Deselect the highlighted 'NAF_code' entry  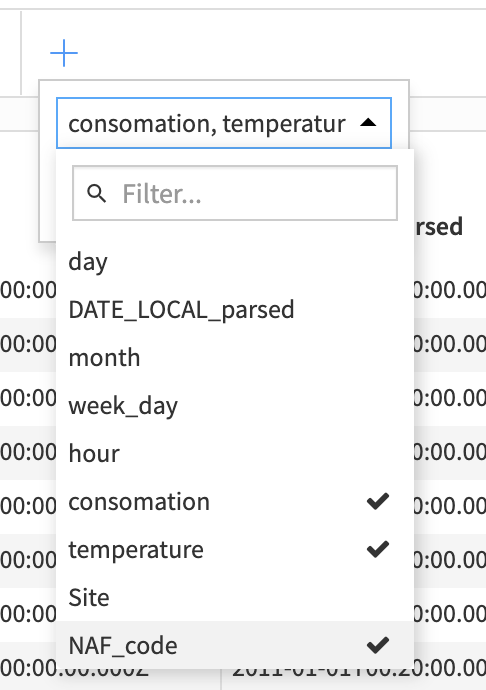click(235, 646)
